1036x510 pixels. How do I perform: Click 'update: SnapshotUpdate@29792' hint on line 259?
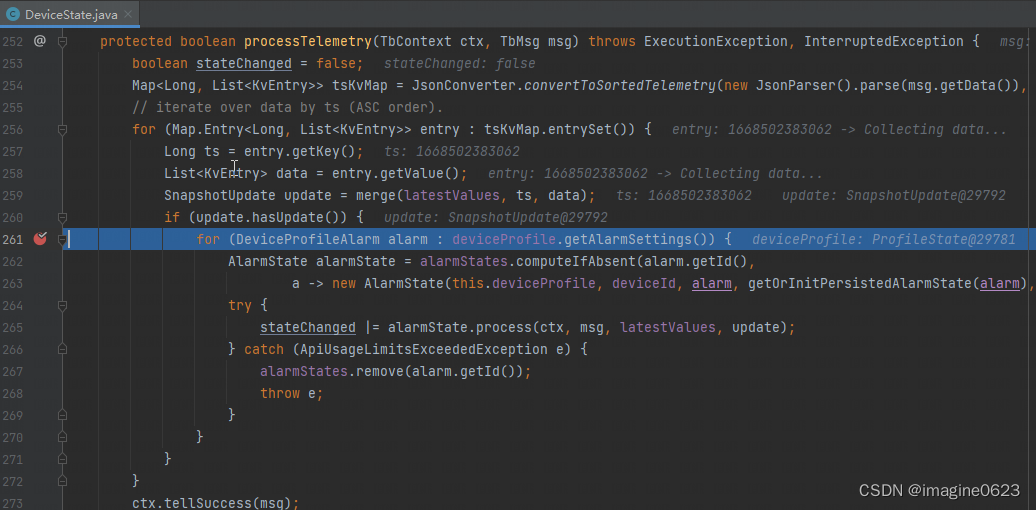894,196
